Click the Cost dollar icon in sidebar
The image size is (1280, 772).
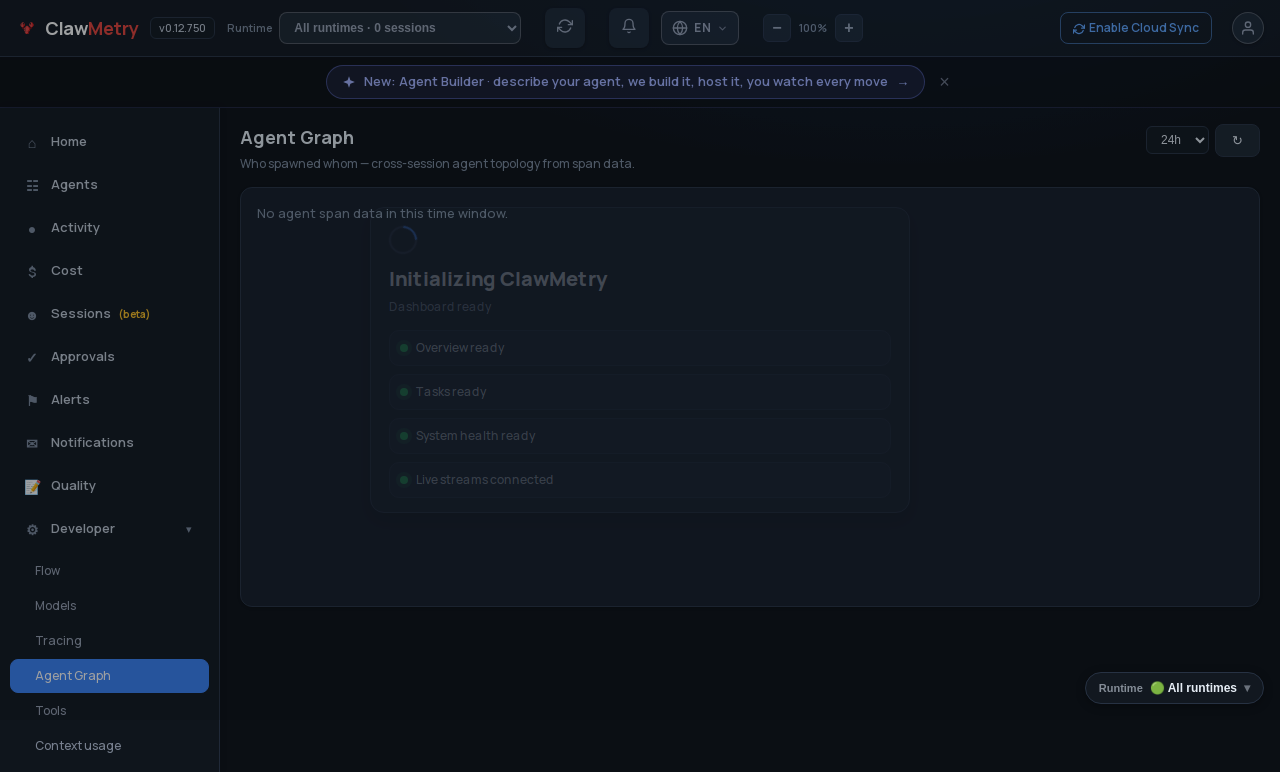tap(32, 272)
